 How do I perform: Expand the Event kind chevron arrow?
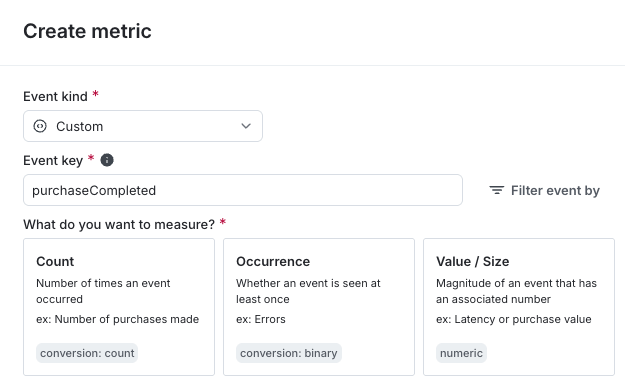click(x=246, y=126)
